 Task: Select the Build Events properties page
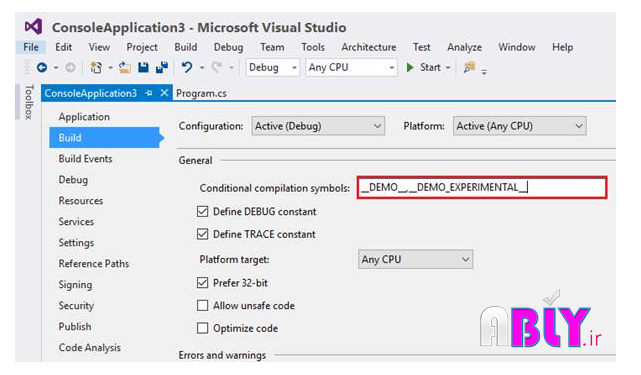(85, 159)
